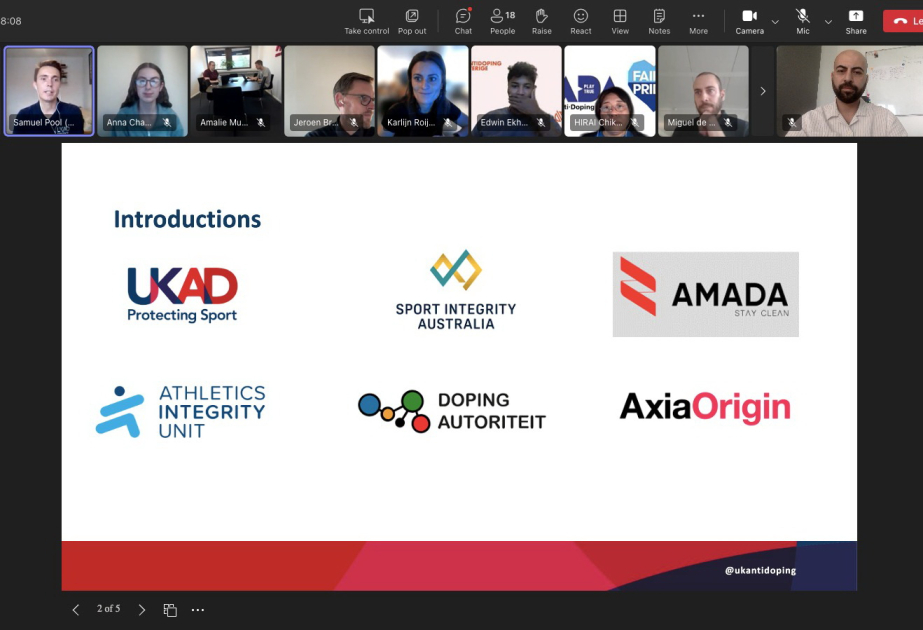Click the Introductions slide heading
The height and width of the screenshot is (630, 923).
187,219
